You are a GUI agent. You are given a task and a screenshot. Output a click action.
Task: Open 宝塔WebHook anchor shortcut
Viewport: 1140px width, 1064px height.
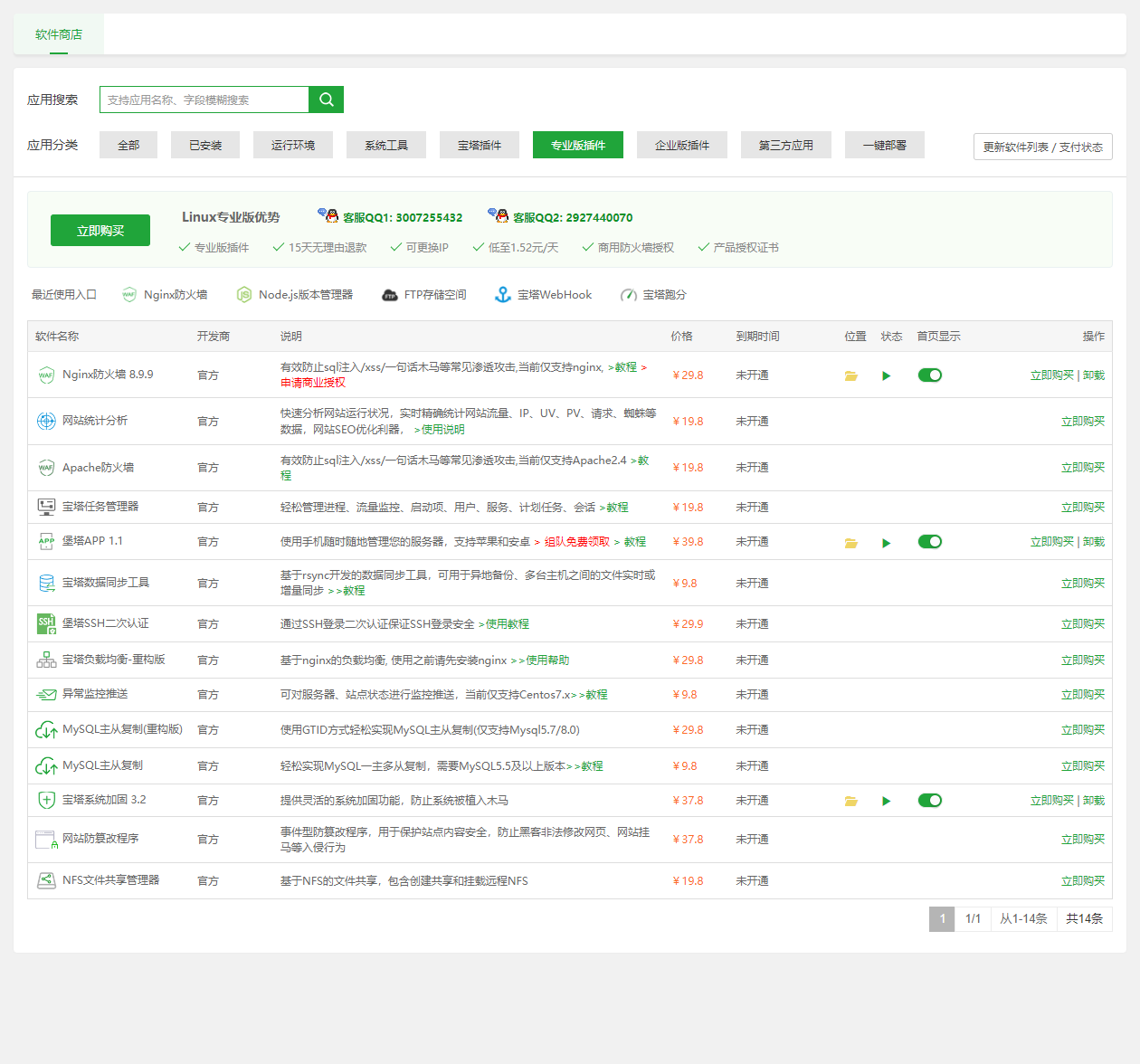503,295
